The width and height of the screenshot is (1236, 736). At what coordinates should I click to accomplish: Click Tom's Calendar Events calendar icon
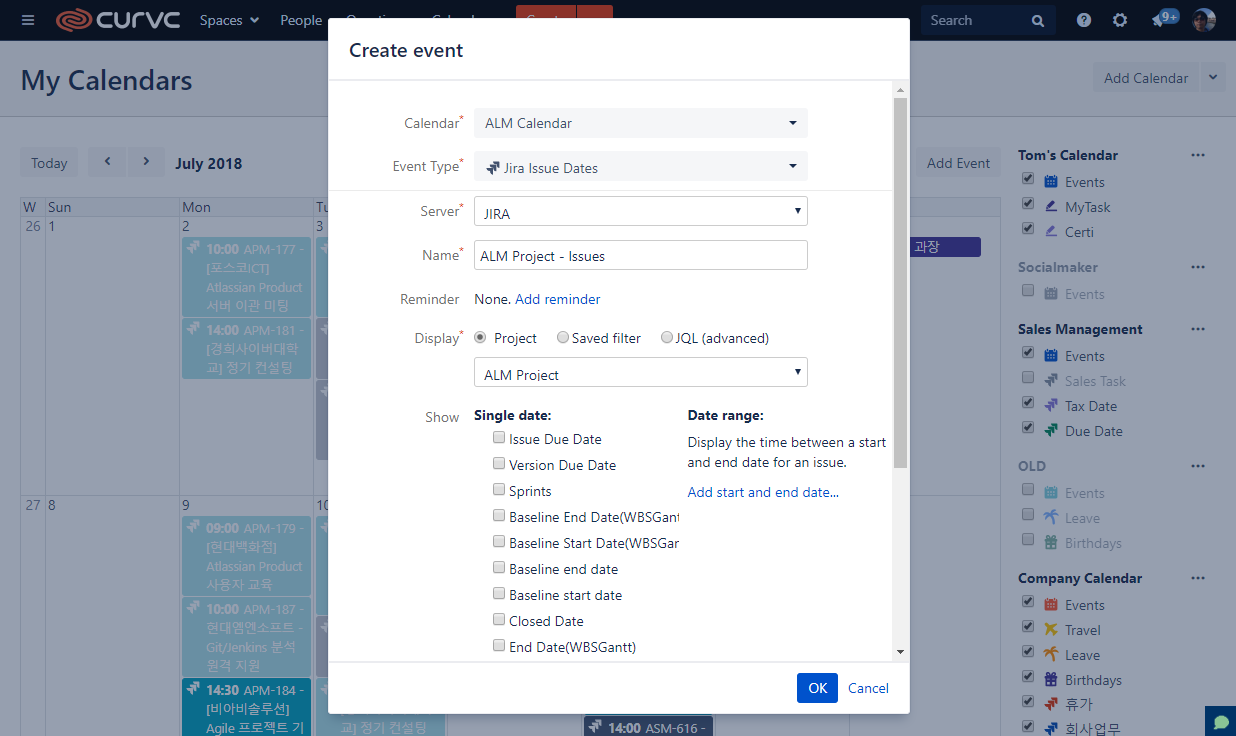click(1051, 181)
